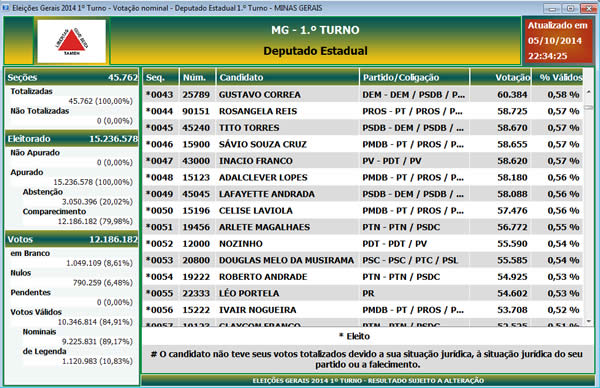Click the Minas Gerais flag emblem
Viewport: 600px width, 388px height.
click(72, 41)
